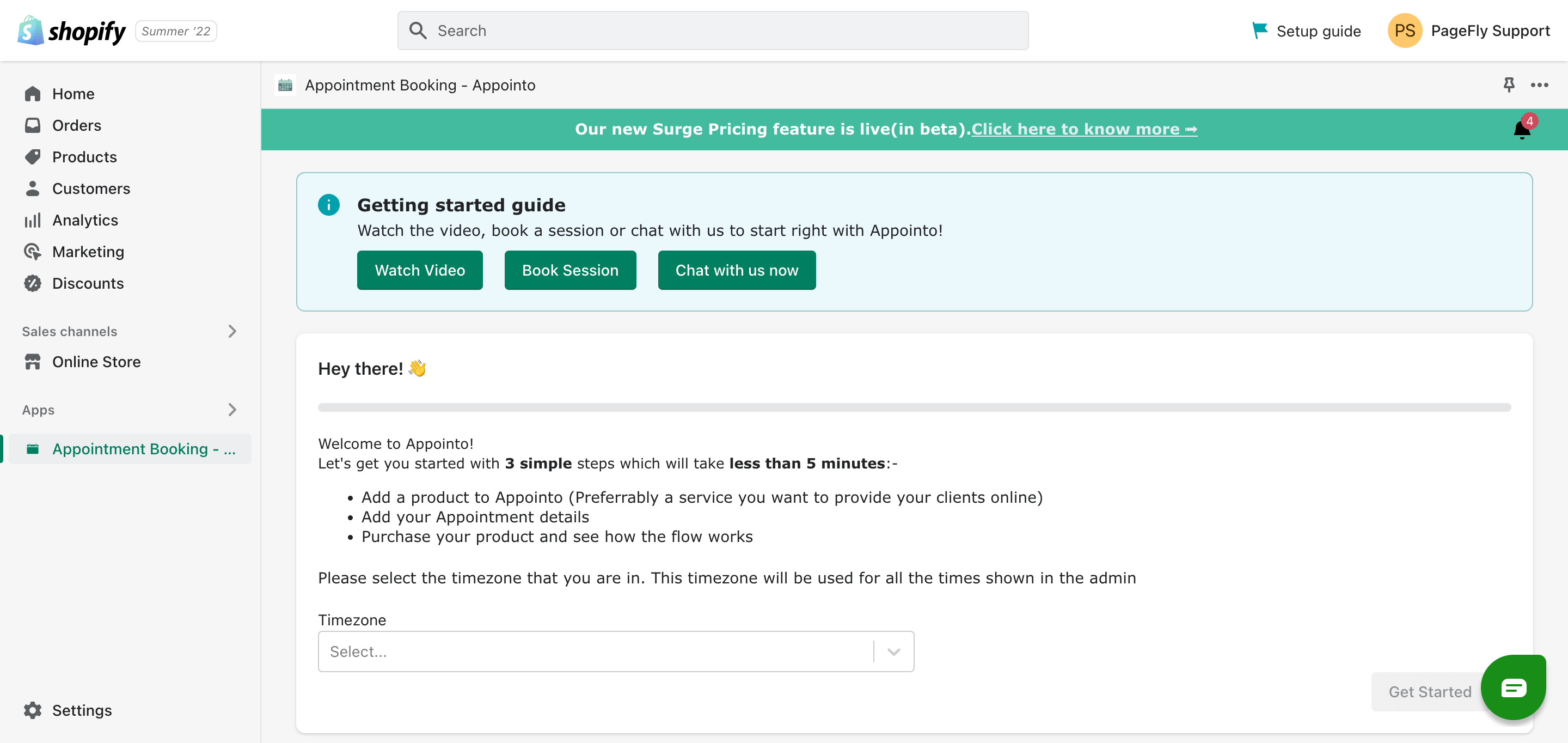Viewport: 1568px width, 743px height.
Task: Open Products in the sidebar
Action: click(x=130, y=157)
